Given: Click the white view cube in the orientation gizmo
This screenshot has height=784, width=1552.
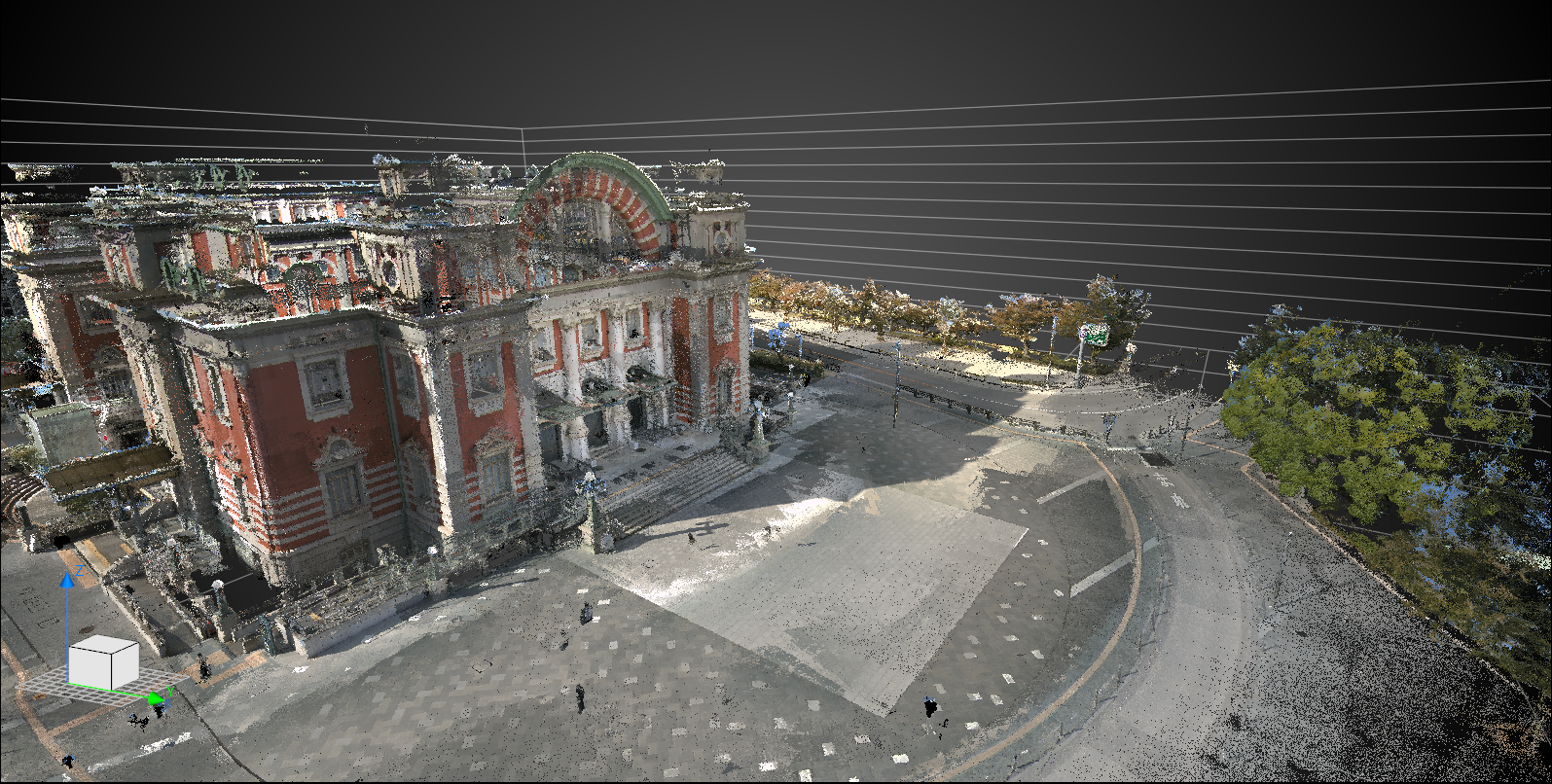Looking at the screenshot, I should (x=103, y=661).
